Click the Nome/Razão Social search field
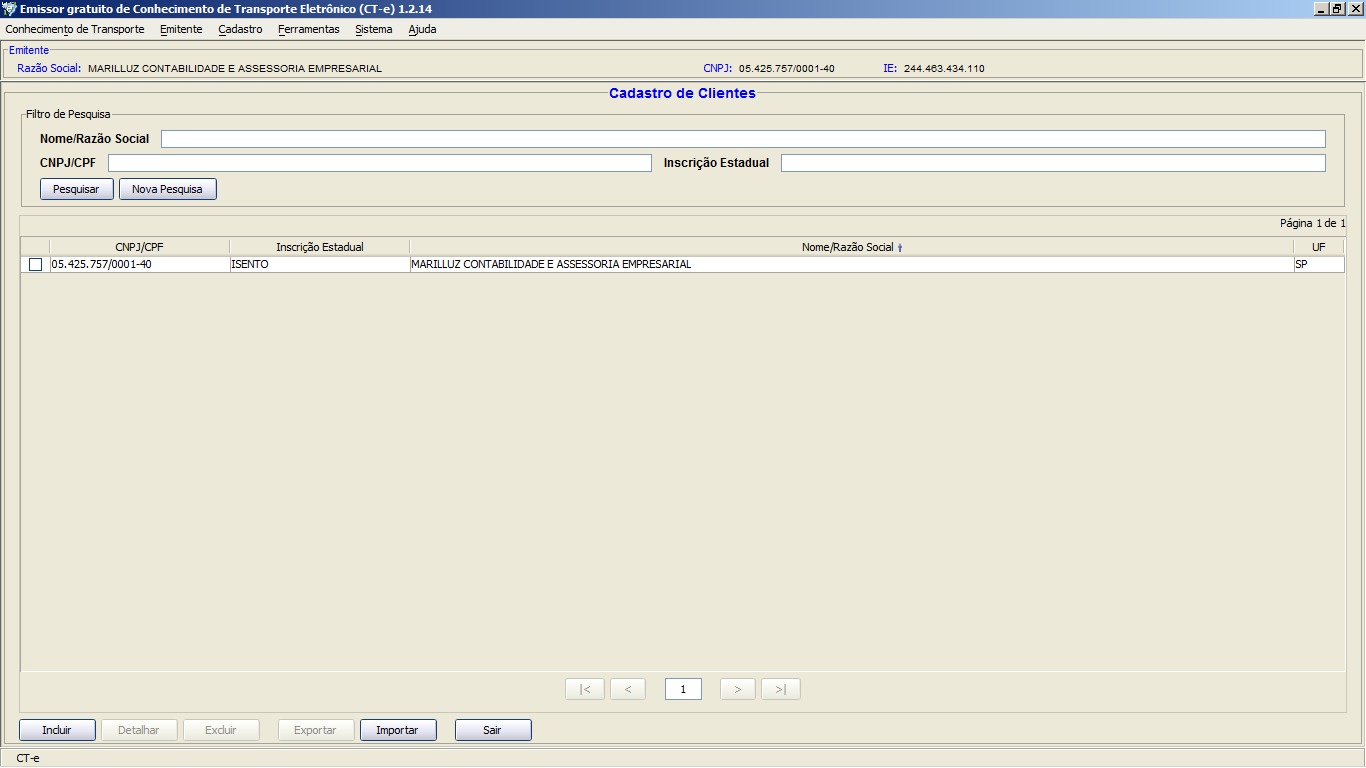This screenshot has height=768, width=1366. coord(743,139)
